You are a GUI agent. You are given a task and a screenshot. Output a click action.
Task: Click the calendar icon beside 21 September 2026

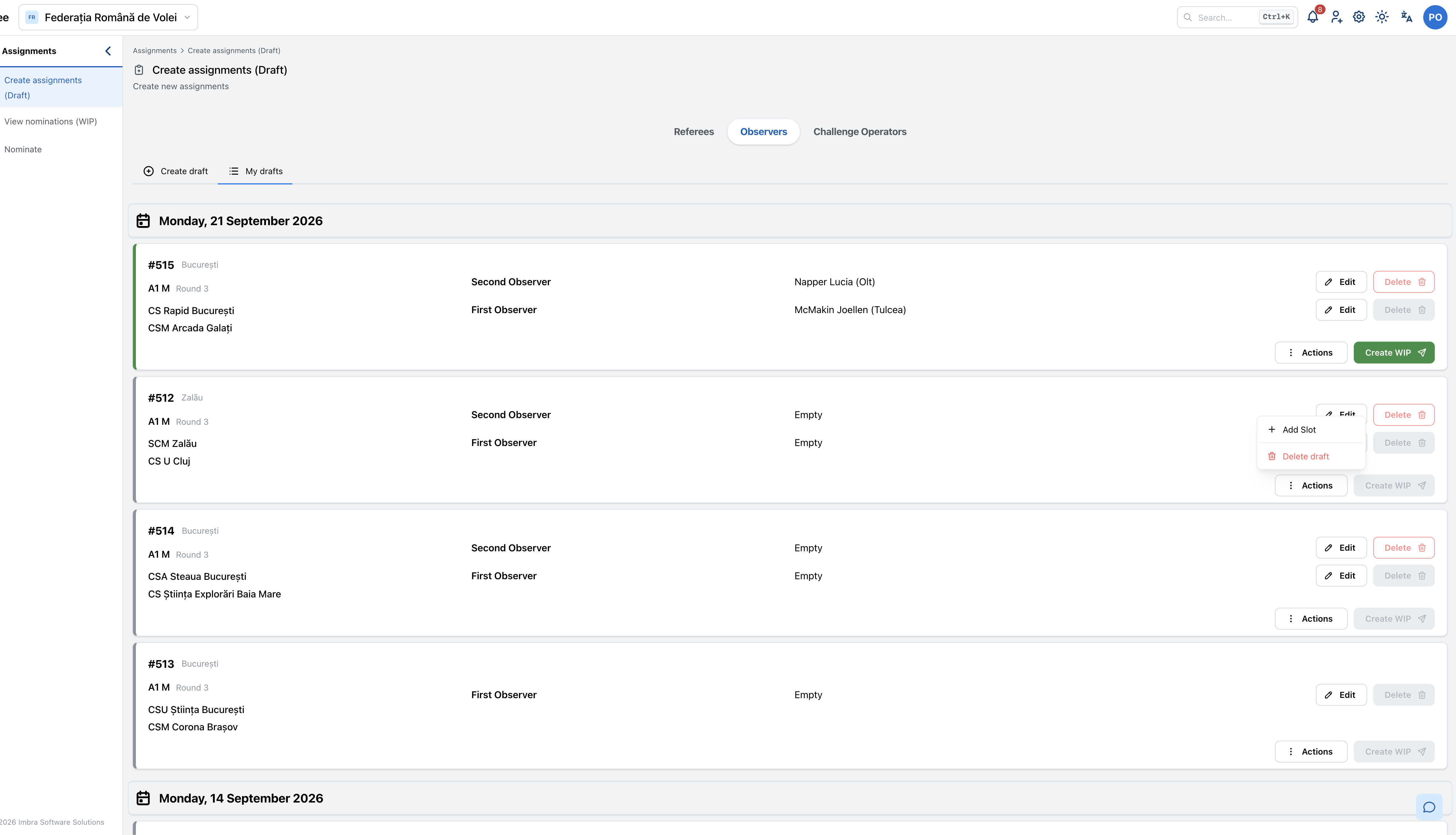pyautogui.click(x=143, y=221)
